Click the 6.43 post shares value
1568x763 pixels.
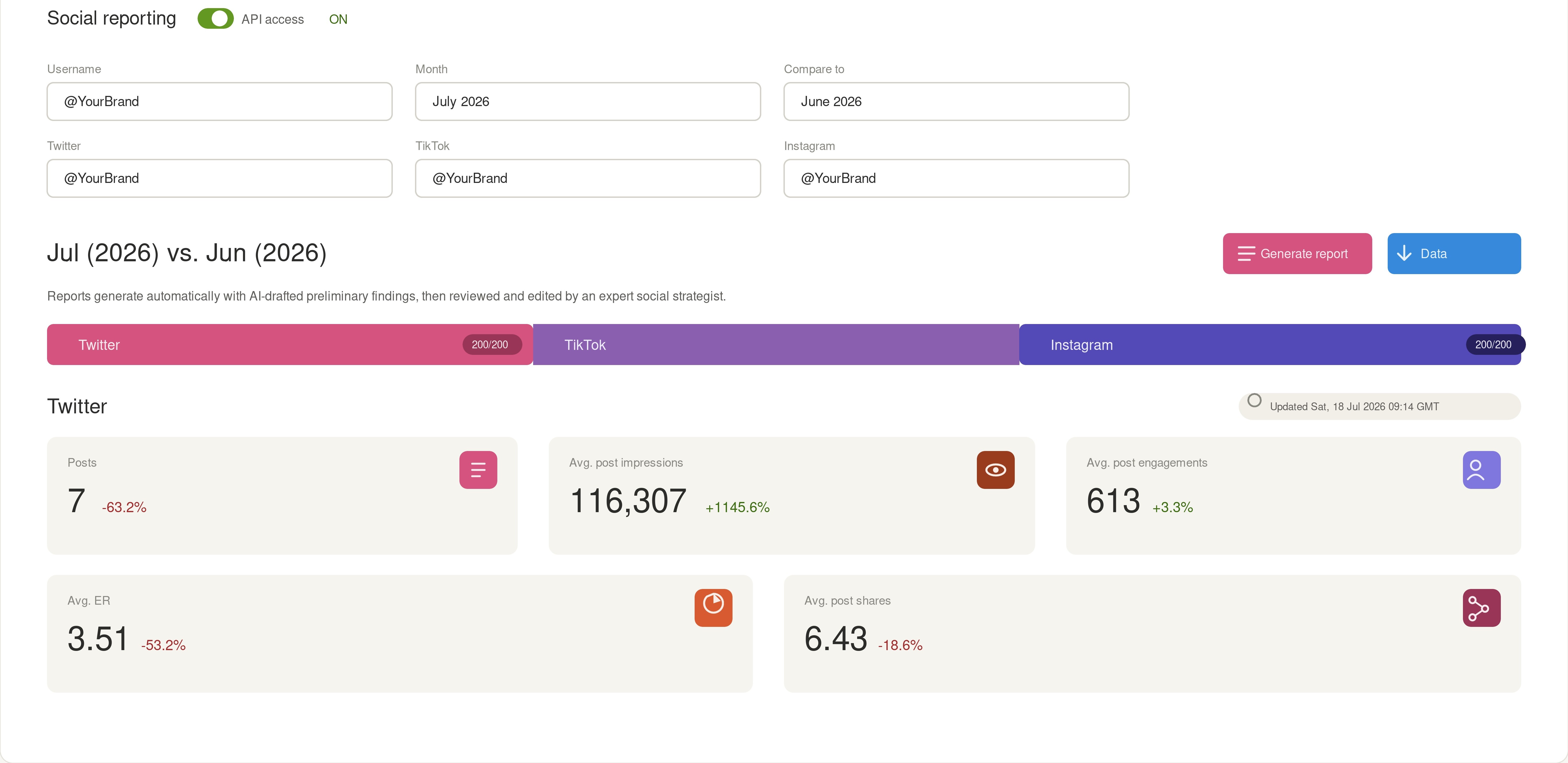[836, 639]
